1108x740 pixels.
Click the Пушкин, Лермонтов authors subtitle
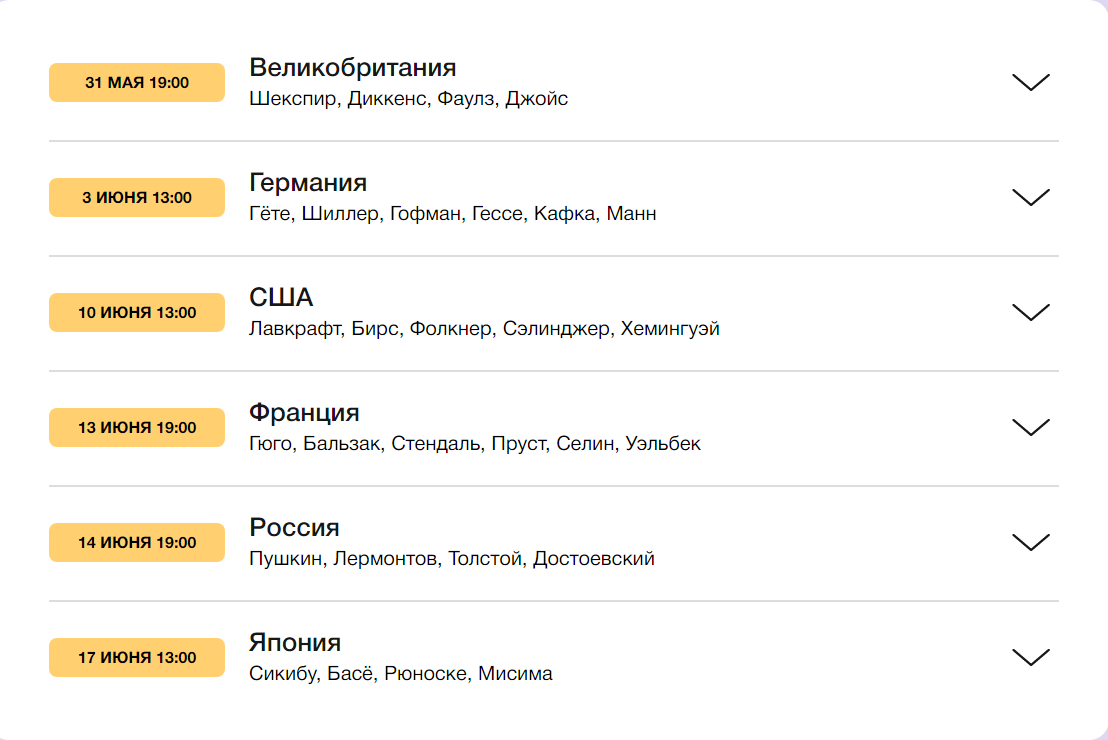coord(451,559)
